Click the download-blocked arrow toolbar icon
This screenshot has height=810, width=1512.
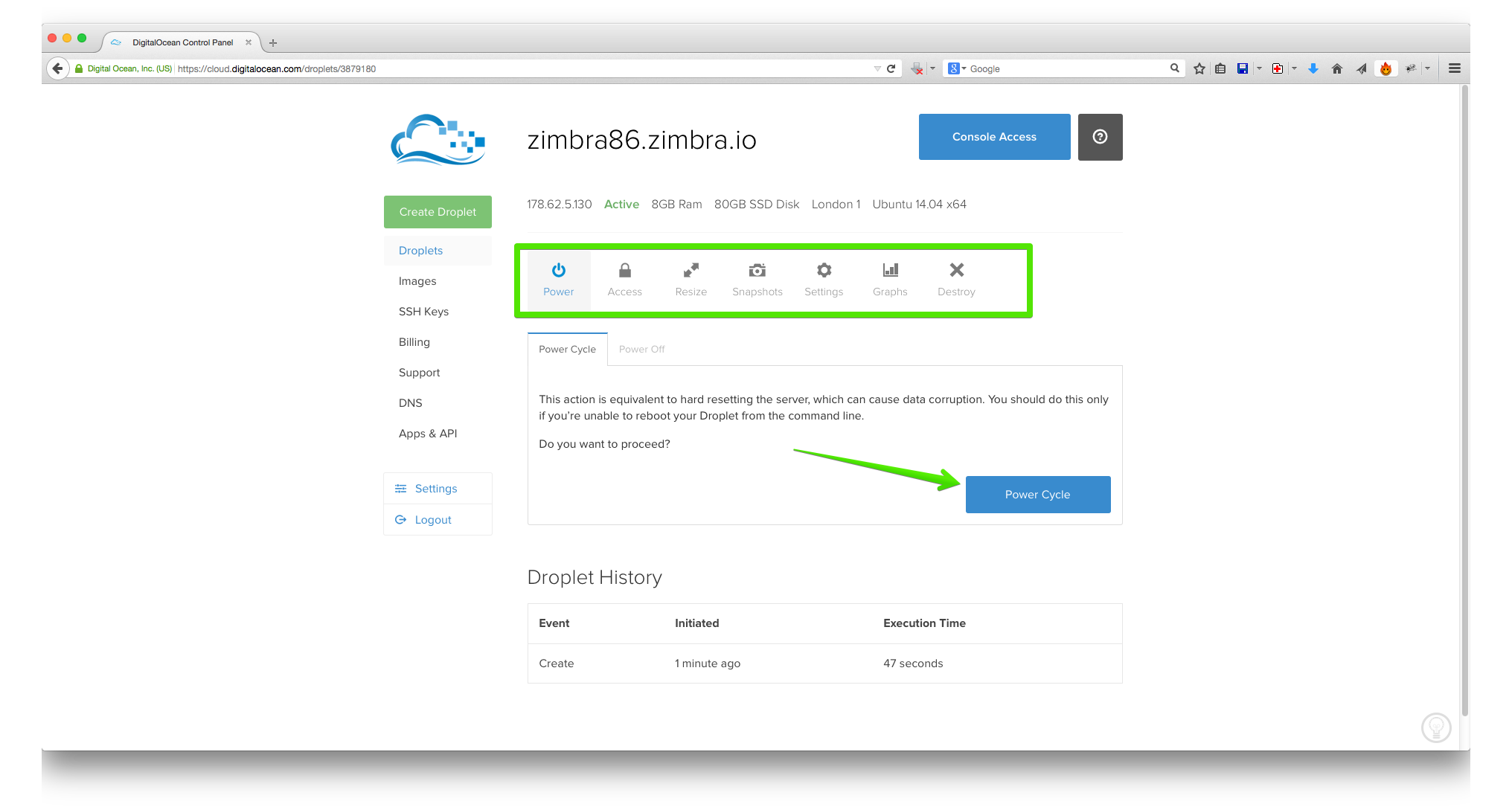[x=917, y=68]
